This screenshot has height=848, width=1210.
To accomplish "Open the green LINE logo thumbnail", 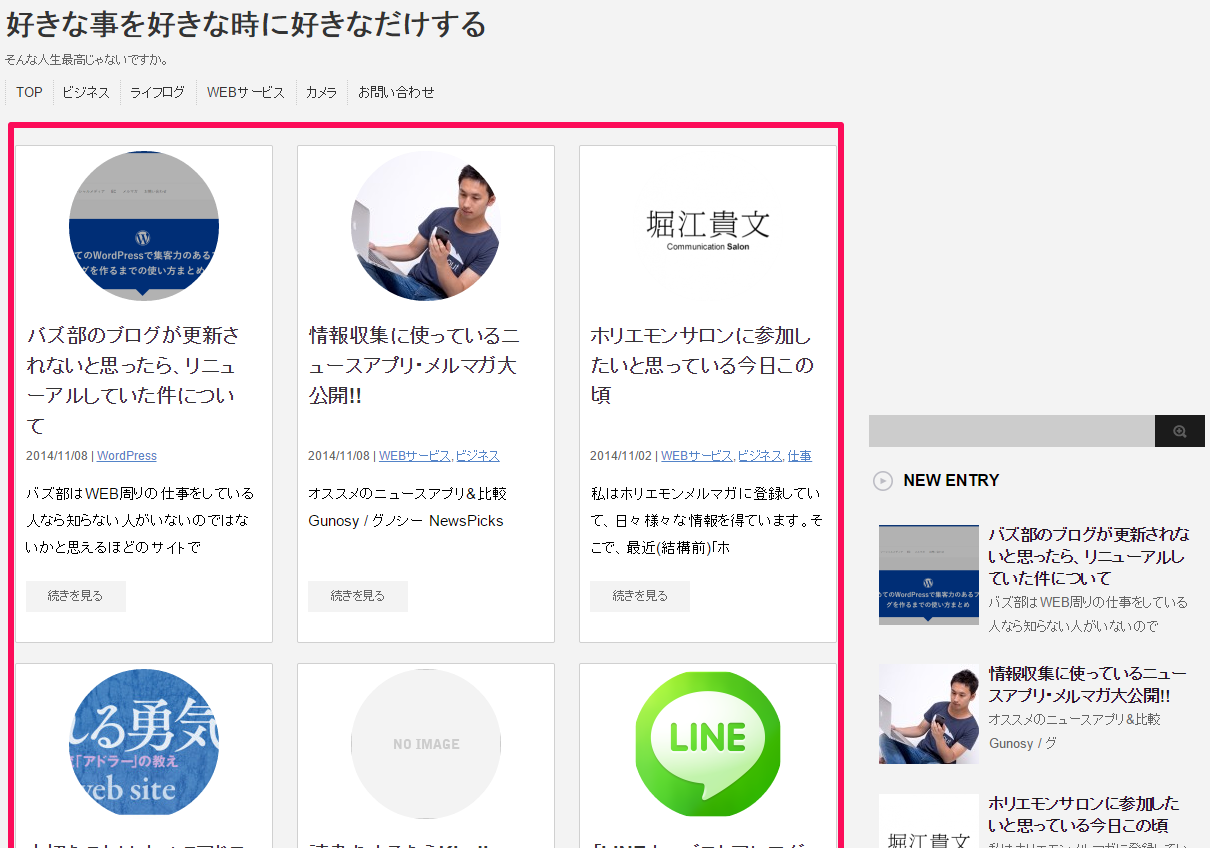I will click(708, 743).
